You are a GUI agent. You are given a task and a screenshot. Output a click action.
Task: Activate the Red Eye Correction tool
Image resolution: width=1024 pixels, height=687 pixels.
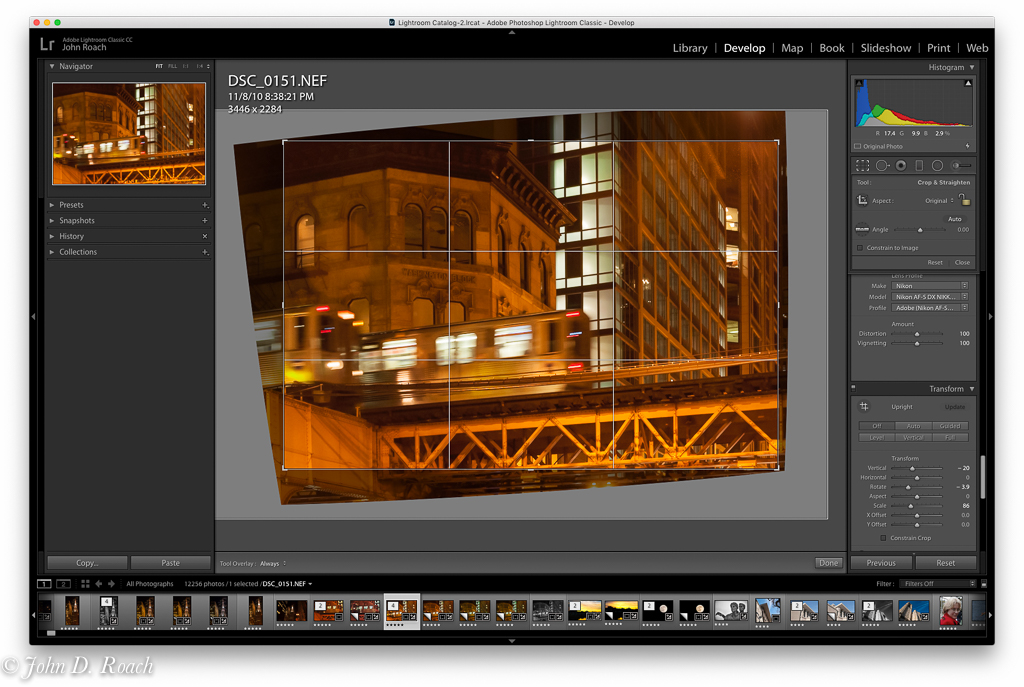[x=901, y=165]
